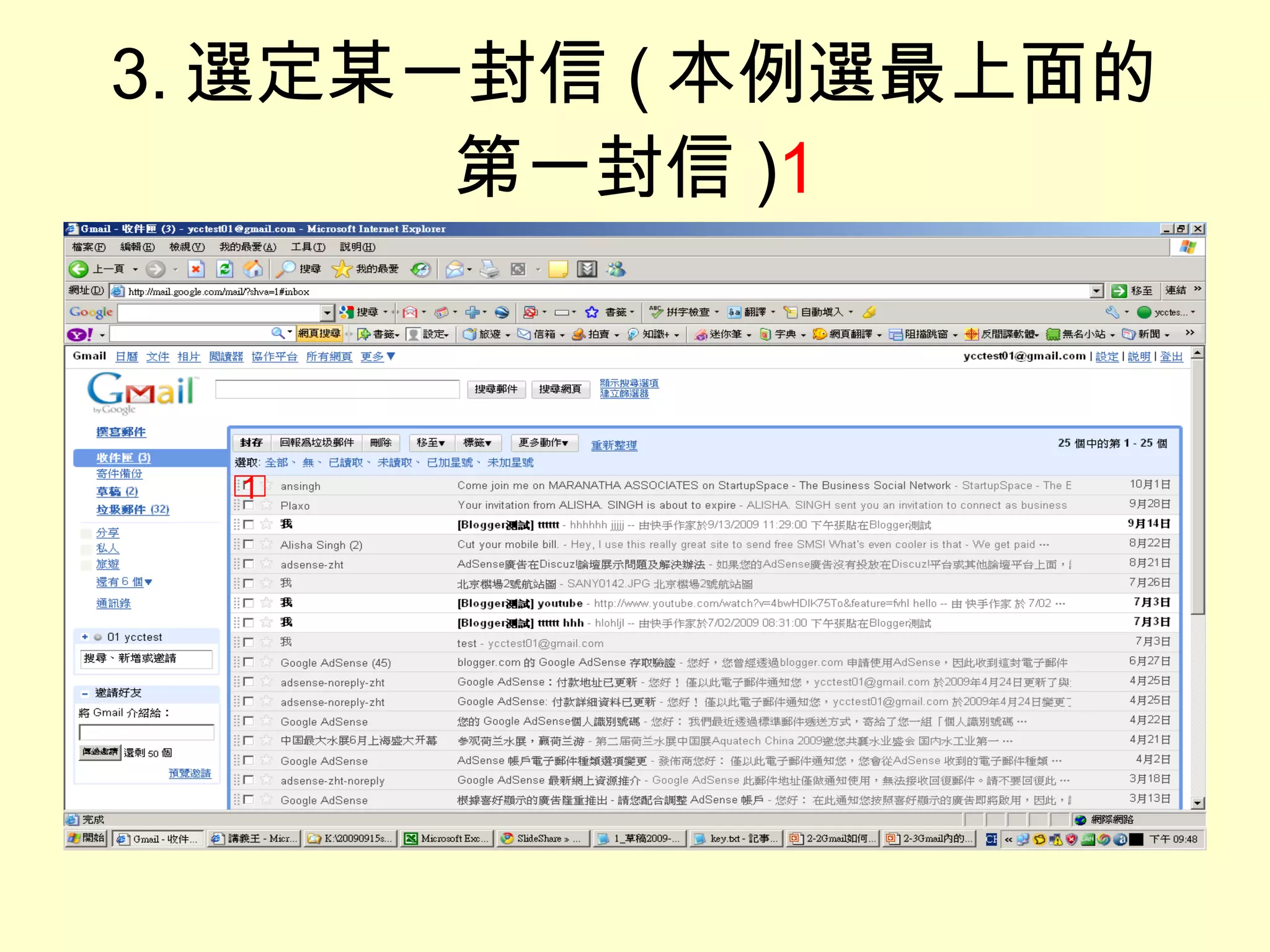Check the Google AdSense (45) message checkbox
1270x952 pixels.
click(249, 662)
